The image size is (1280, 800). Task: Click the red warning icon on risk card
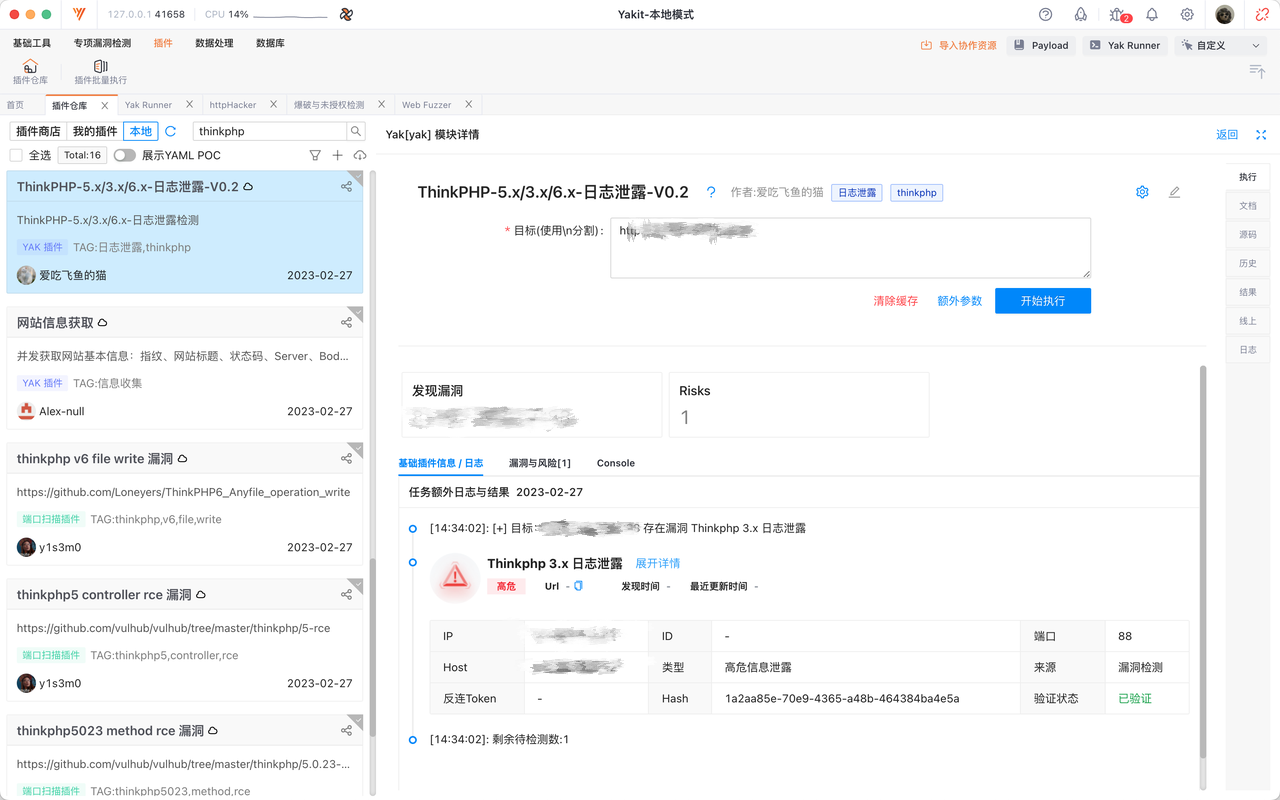click(455, 576)
